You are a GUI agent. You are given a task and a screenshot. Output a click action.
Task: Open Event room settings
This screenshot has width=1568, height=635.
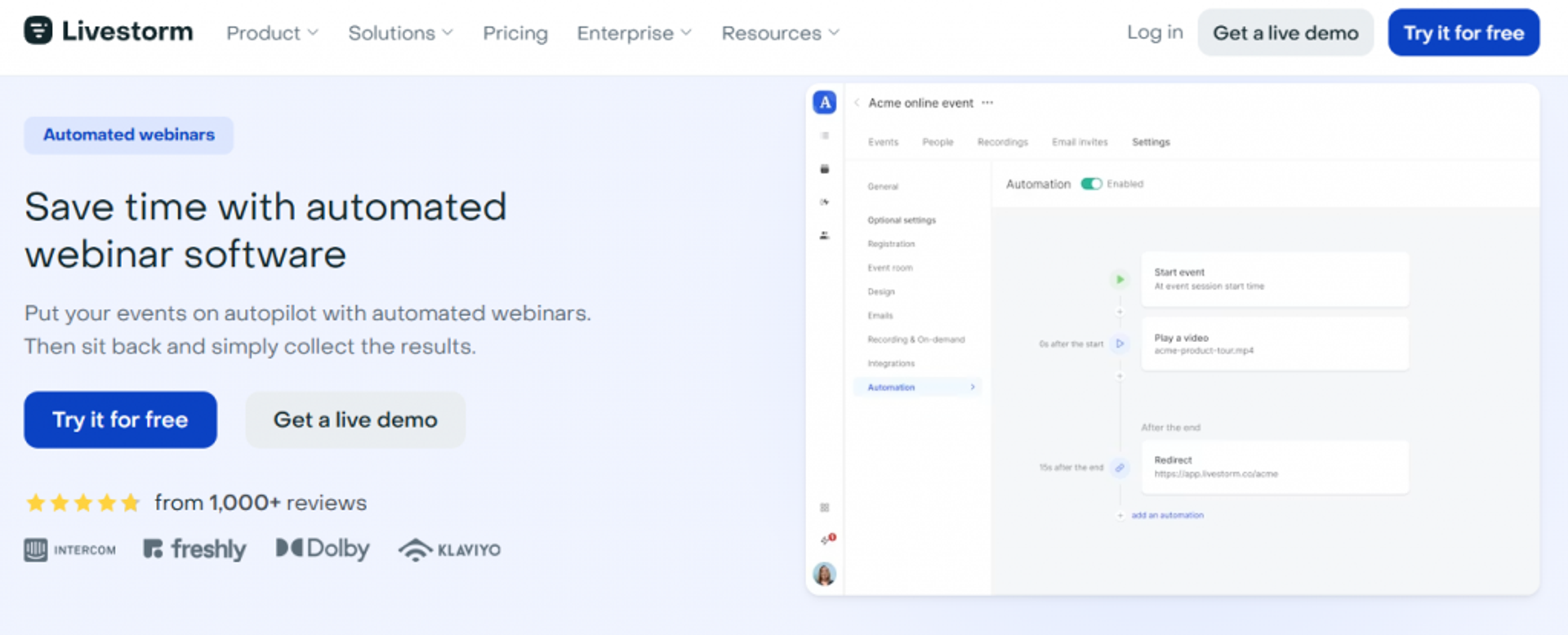(890, 268)
